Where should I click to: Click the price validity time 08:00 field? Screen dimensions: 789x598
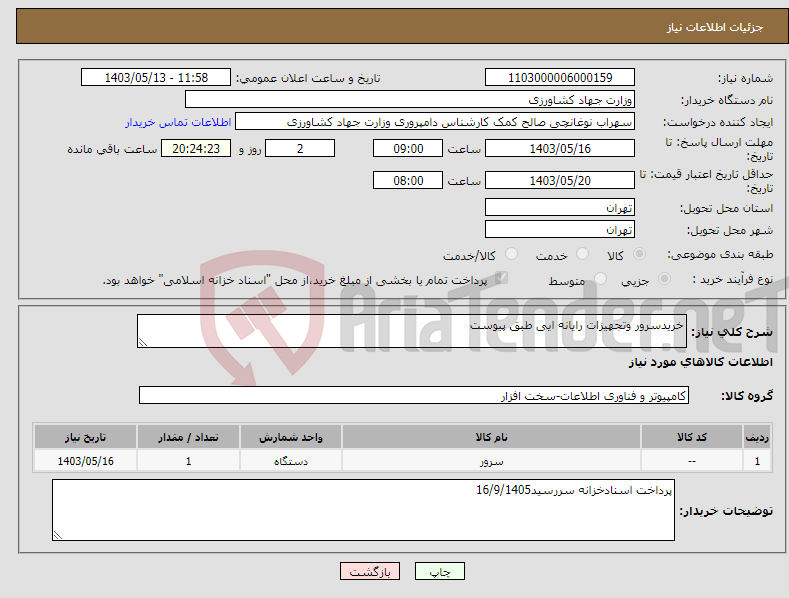click(x=408, y=180)
